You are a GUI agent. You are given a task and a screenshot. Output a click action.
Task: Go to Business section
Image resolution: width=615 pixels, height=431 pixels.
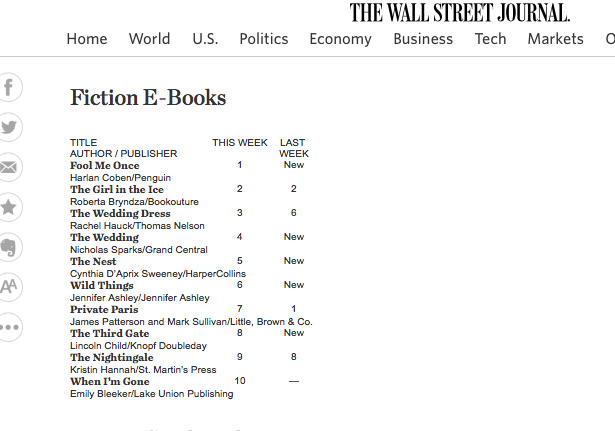pyautogui.click(x=423, y=39)
